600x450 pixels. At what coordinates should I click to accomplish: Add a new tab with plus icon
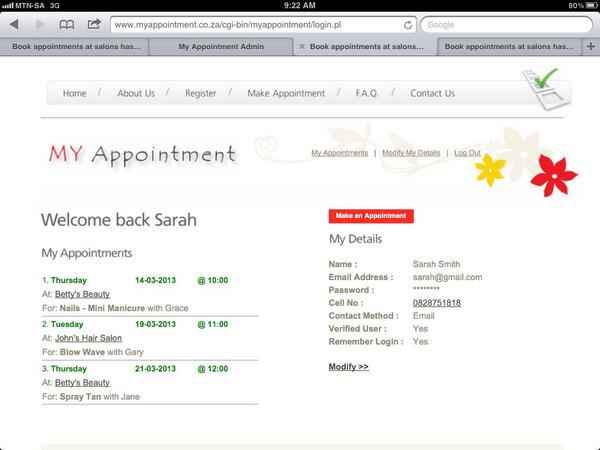point(590,46)
